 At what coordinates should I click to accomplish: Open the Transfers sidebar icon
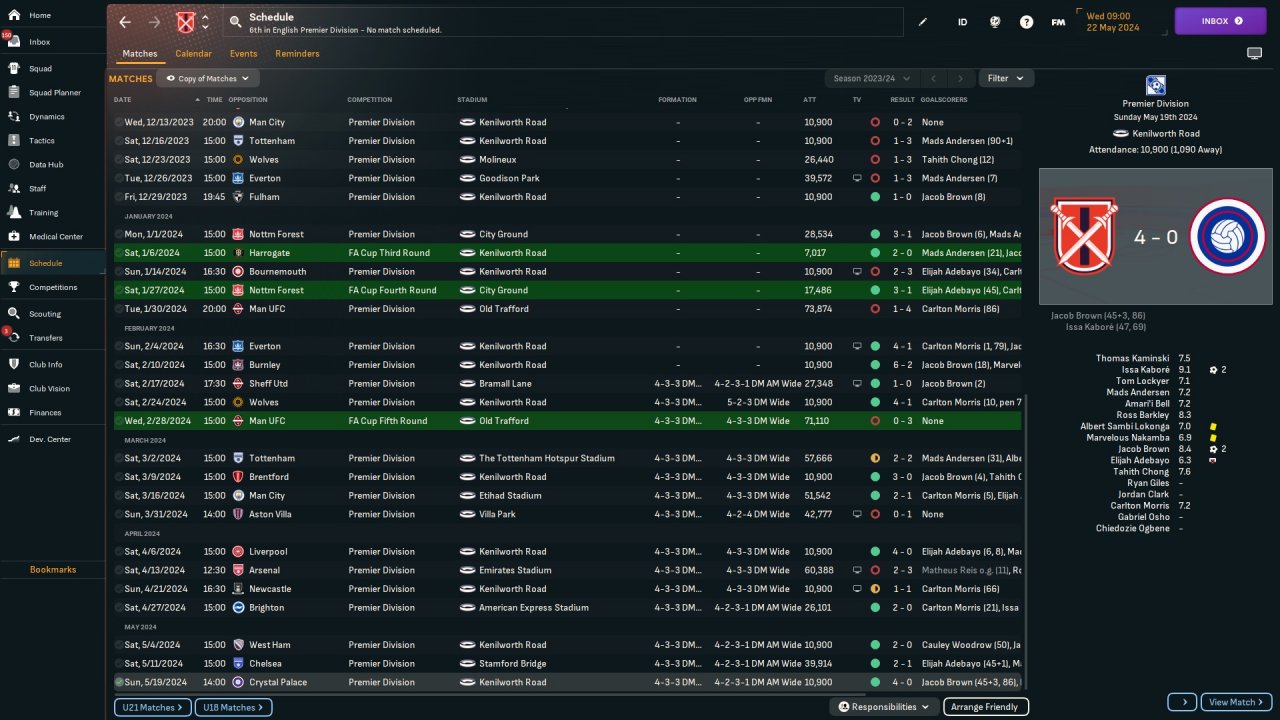pos(14,338)
